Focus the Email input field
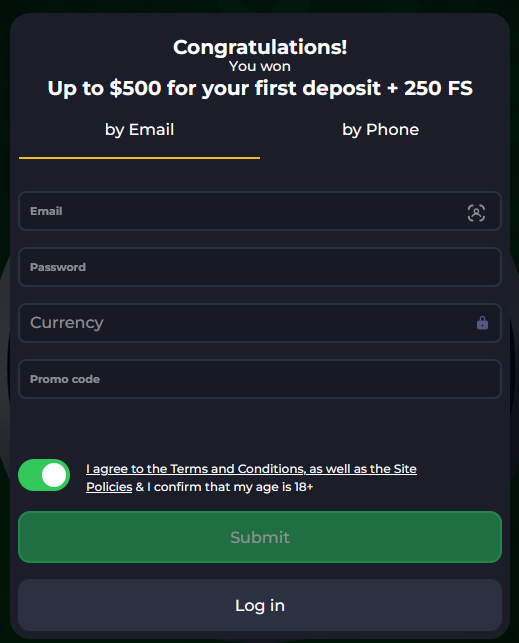519x643 pixels. click(x=260, y=211)
